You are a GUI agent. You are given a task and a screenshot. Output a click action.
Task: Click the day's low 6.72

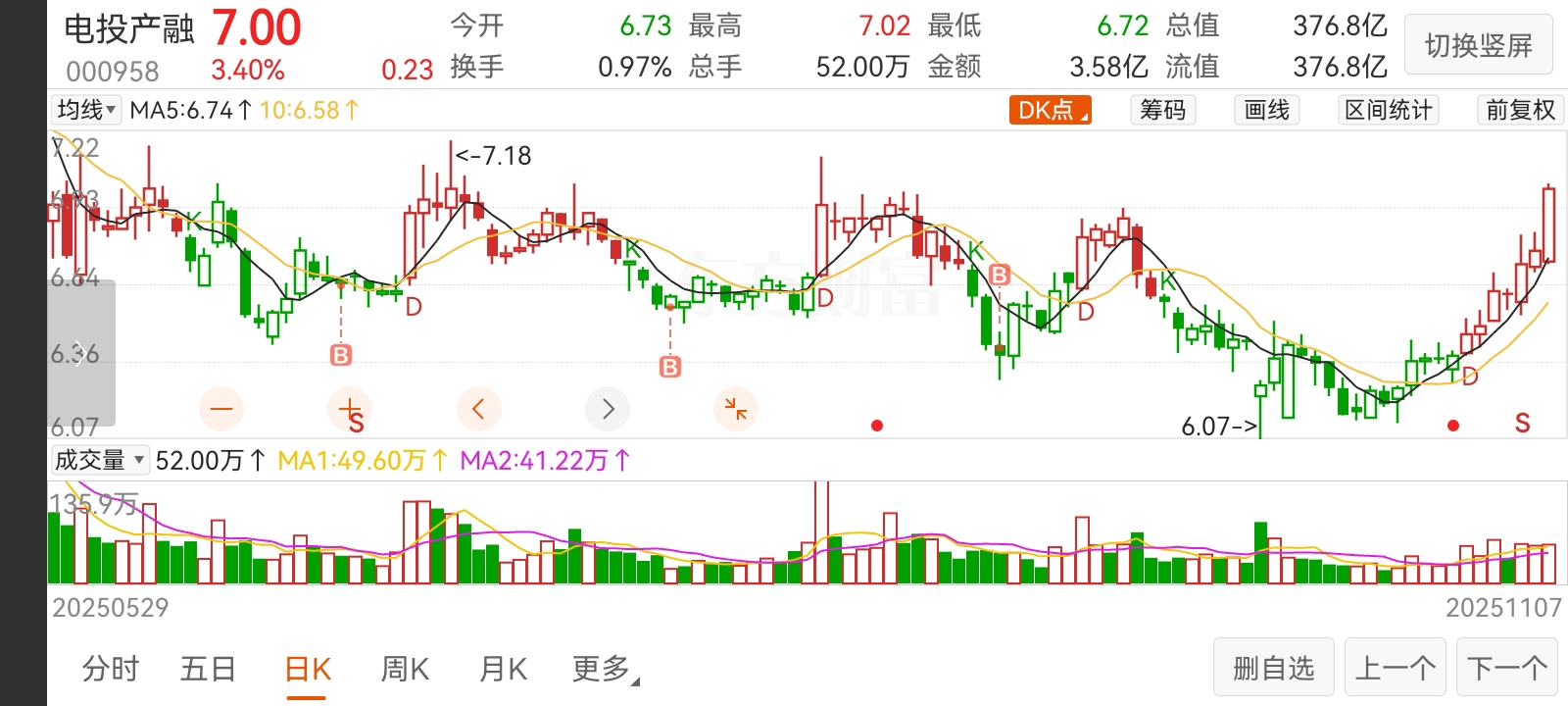click(1122, 25)
